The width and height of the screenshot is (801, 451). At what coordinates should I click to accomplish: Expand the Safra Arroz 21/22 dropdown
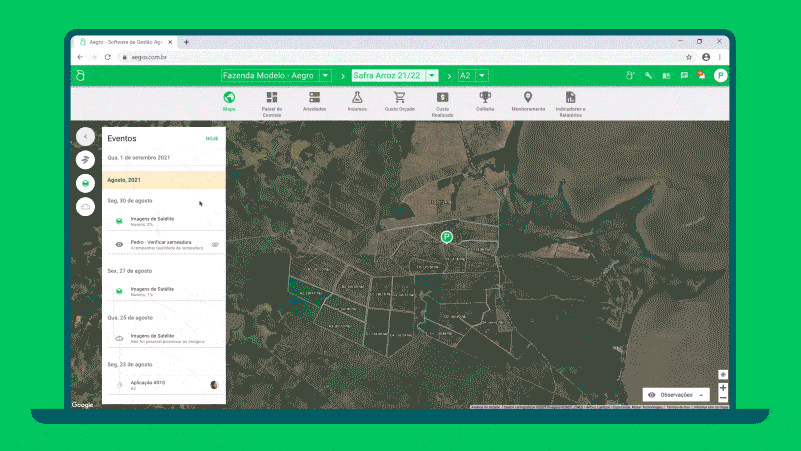point(432,75)
